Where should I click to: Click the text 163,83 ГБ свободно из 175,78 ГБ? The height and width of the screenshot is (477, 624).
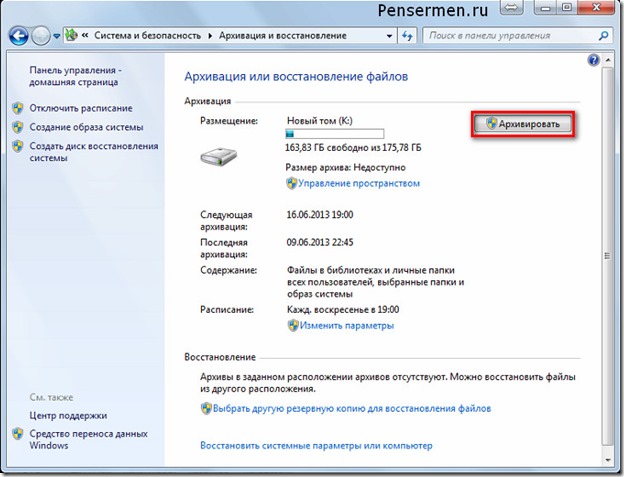tap(353, 148)
